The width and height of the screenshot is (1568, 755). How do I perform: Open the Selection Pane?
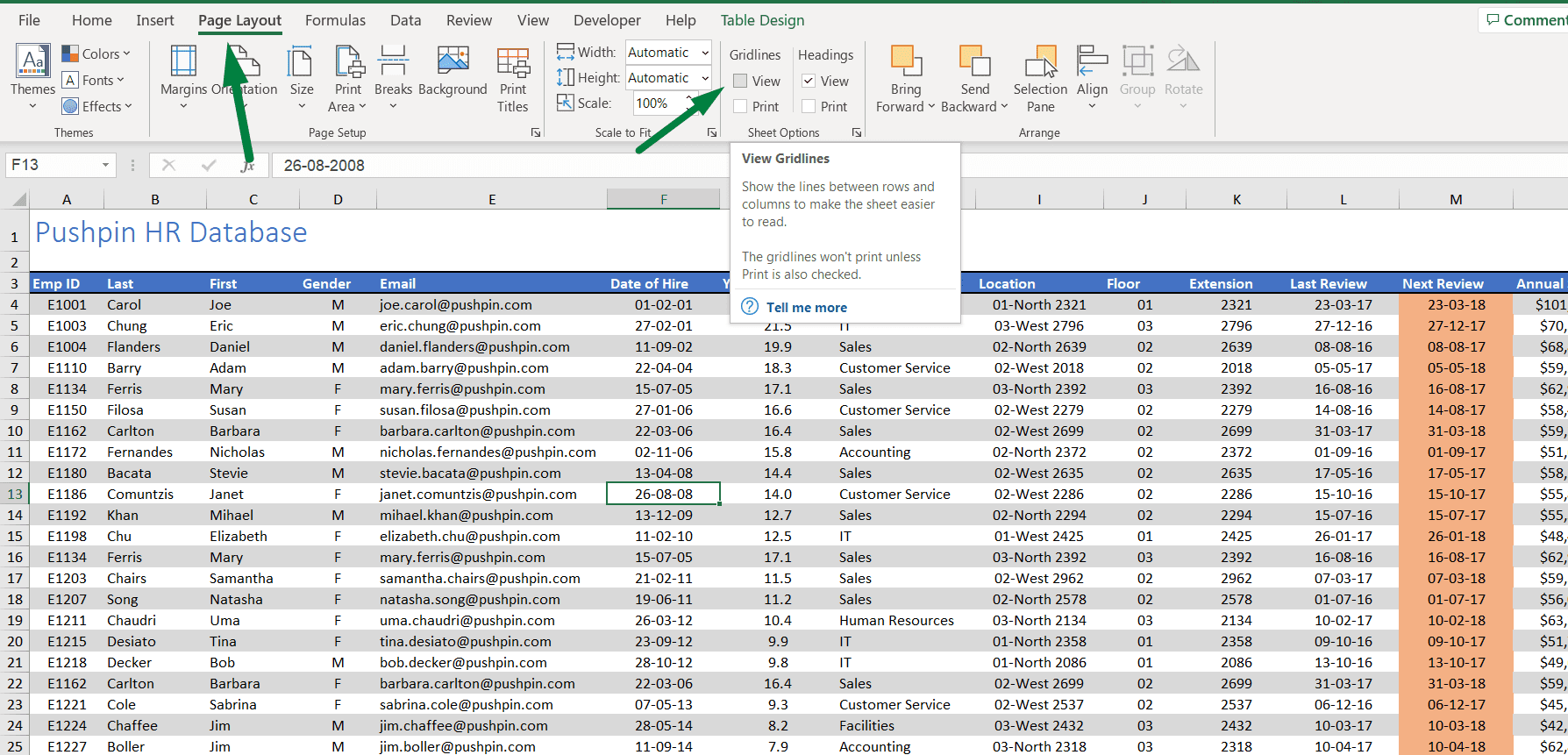[x=1040, y=79]
